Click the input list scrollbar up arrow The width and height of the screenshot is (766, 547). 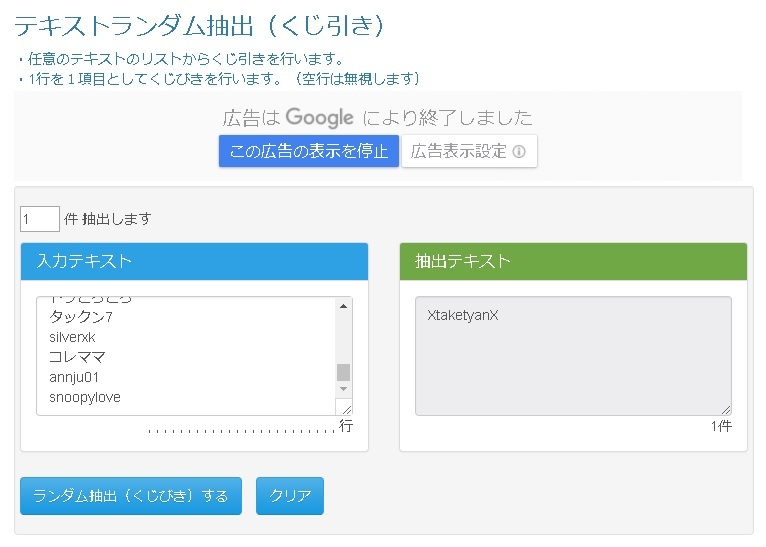click(344, 306)
